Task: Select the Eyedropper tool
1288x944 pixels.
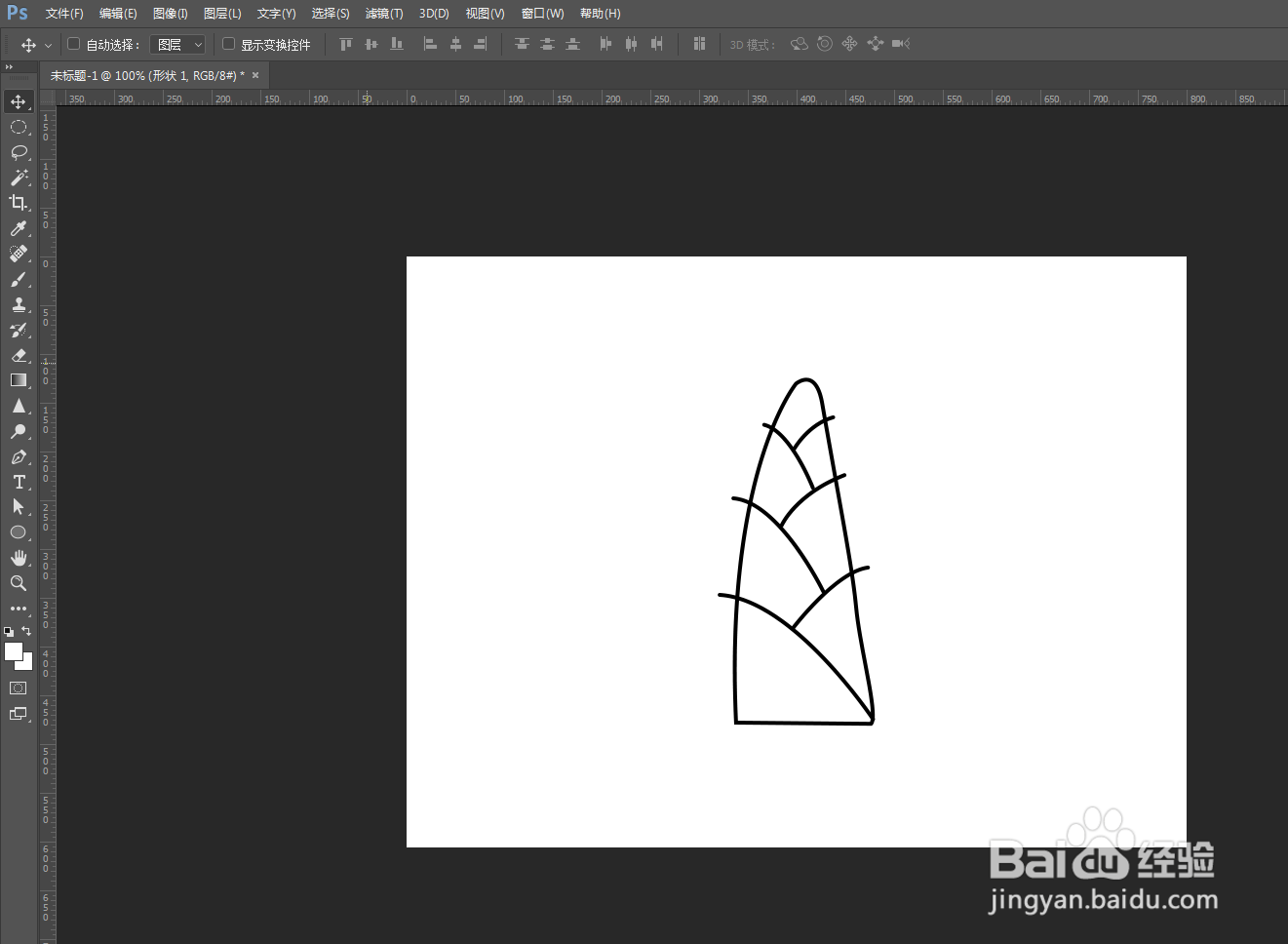Action: click(19, 228)
